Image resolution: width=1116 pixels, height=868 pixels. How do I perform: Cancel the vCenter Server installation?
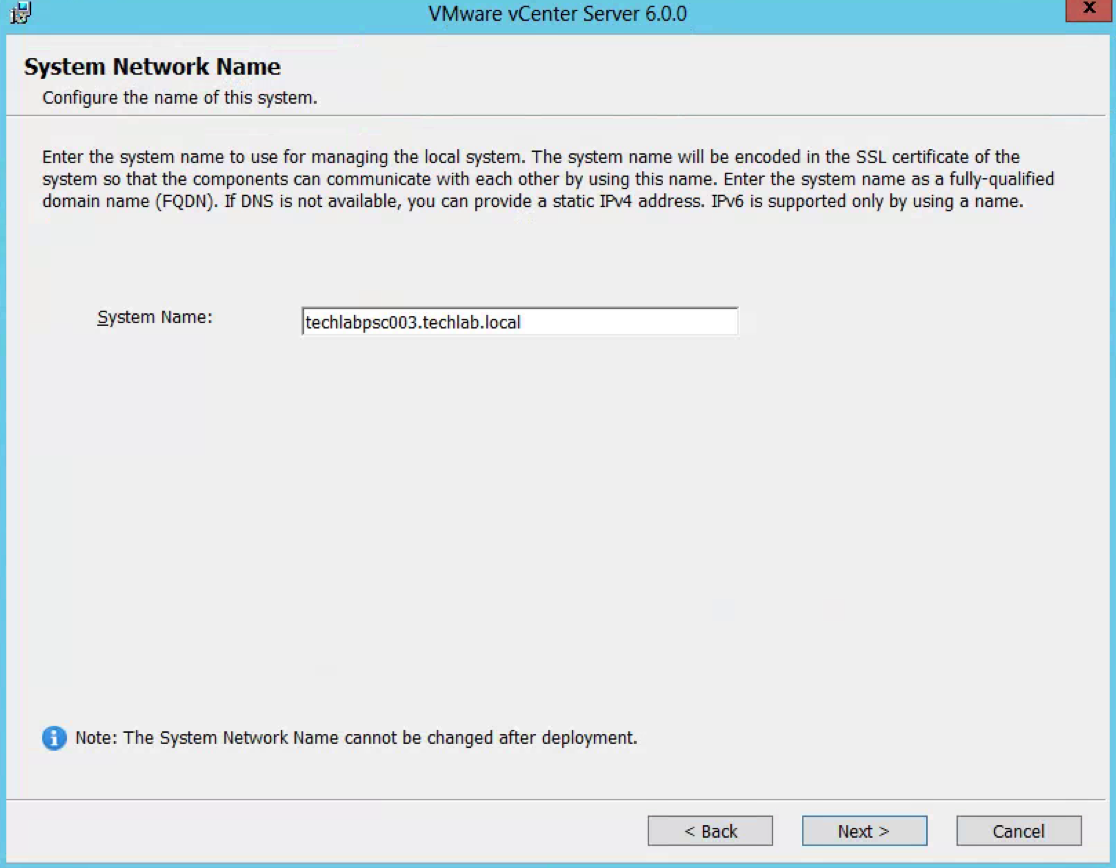[x=1018, y=831]
